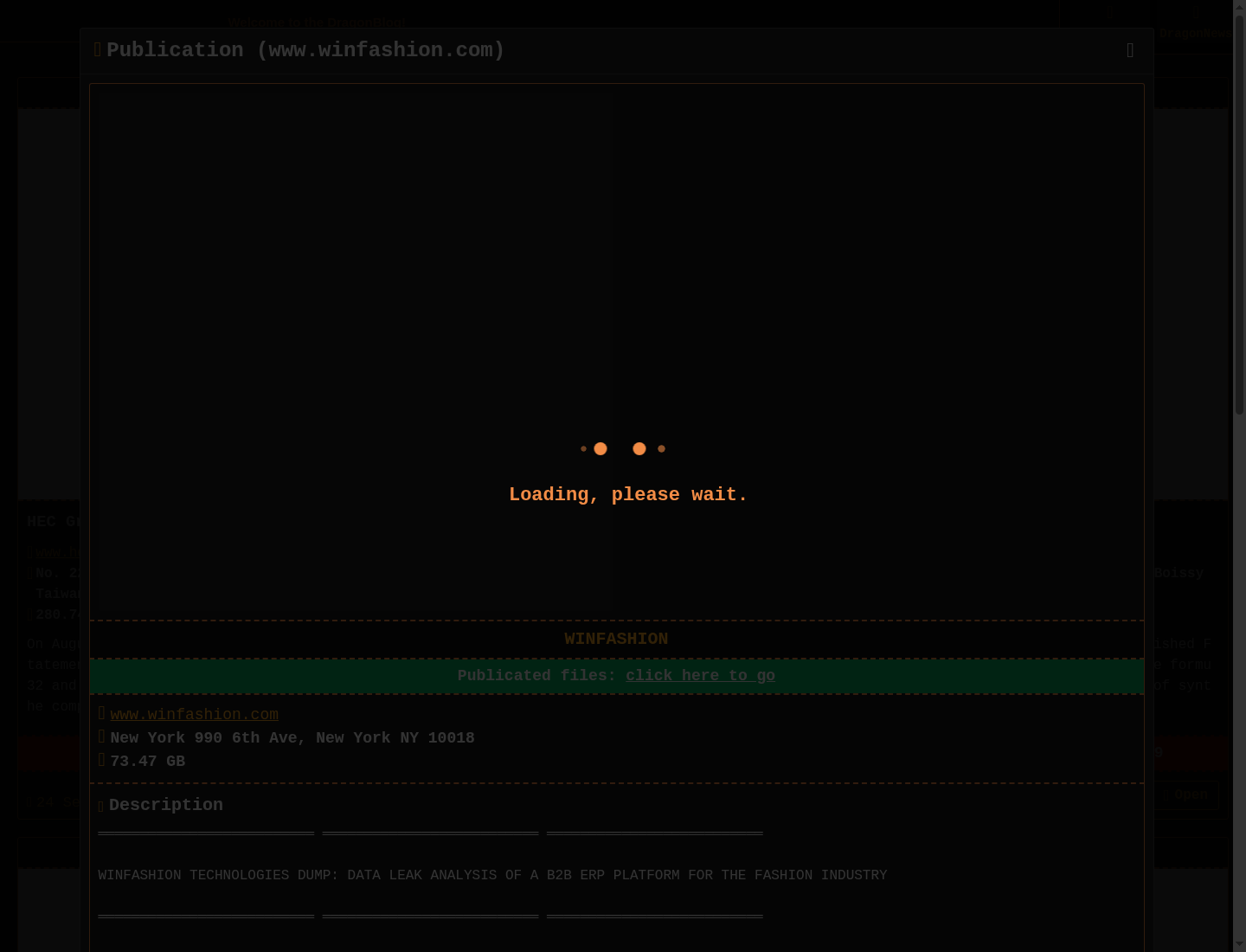Close the Publication dialog
This screenshot has width=1246, height=952.
(x=1130, y=51)
